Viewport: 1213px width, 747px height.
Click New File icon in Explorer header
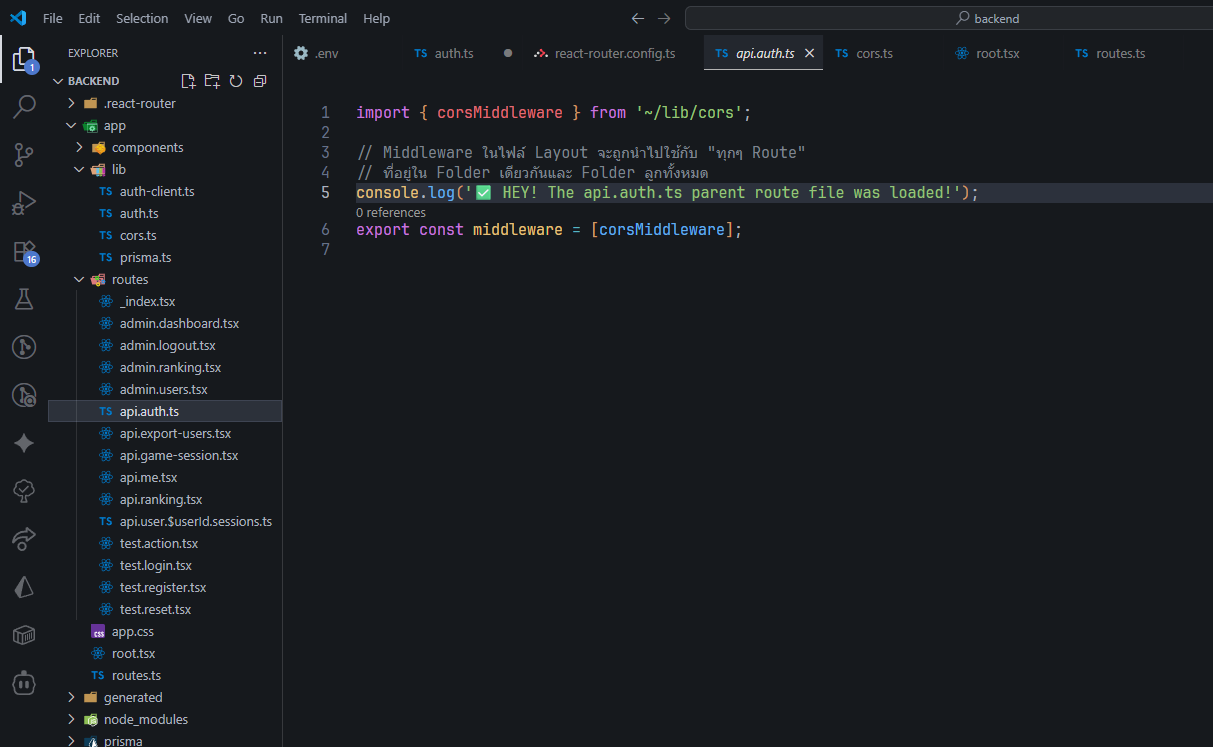[x=188, y=81]
